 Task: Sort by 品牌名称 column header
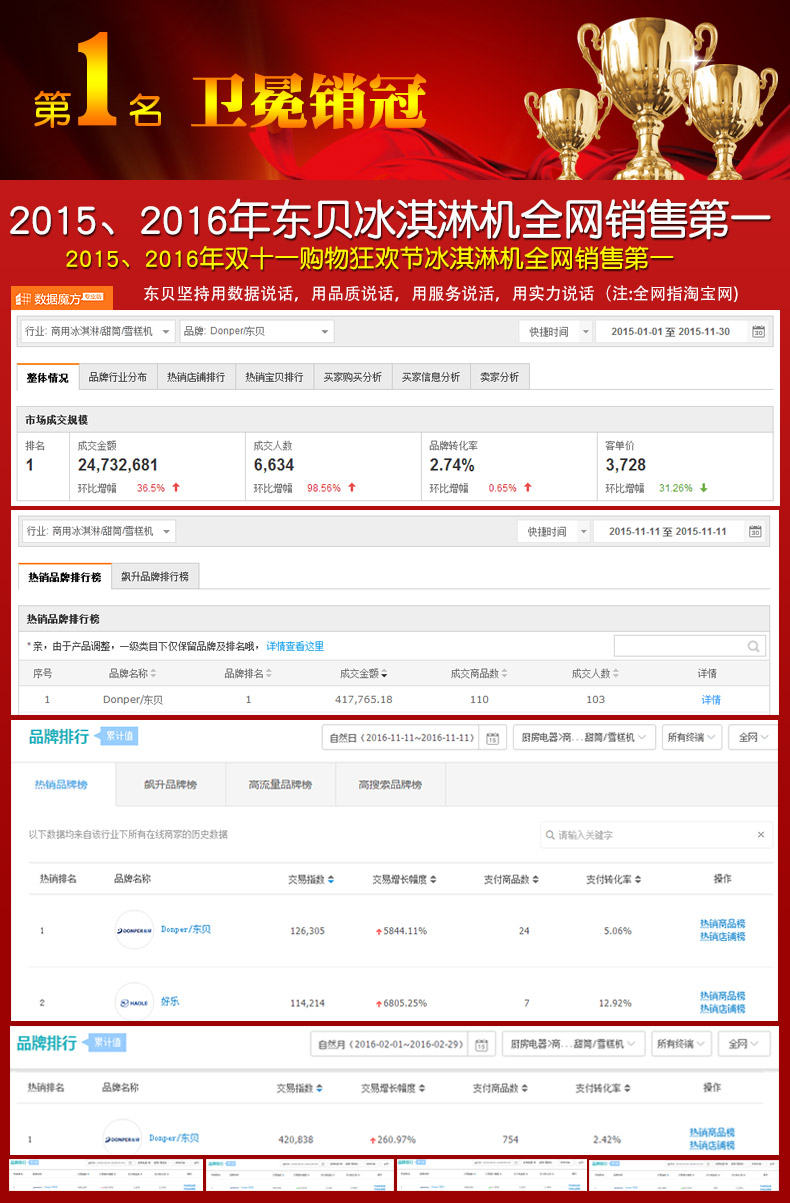click(132, 674)
